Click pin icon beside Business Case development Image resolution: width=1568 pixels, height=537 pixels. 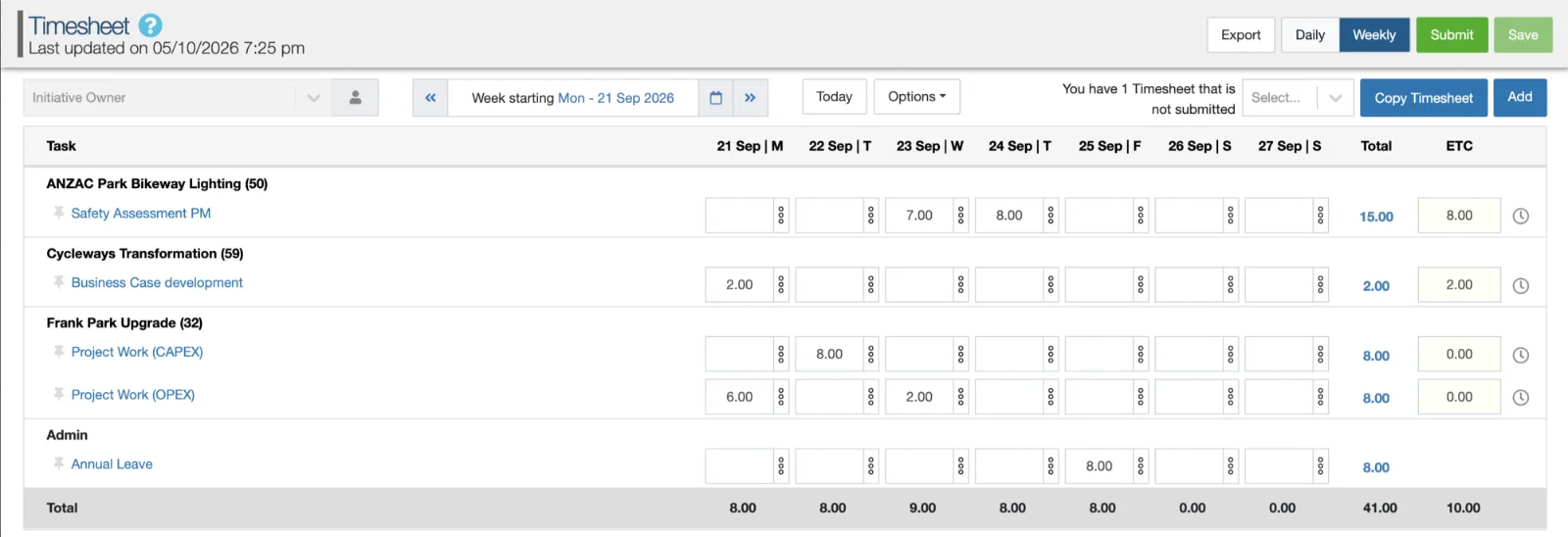(59, 282)
